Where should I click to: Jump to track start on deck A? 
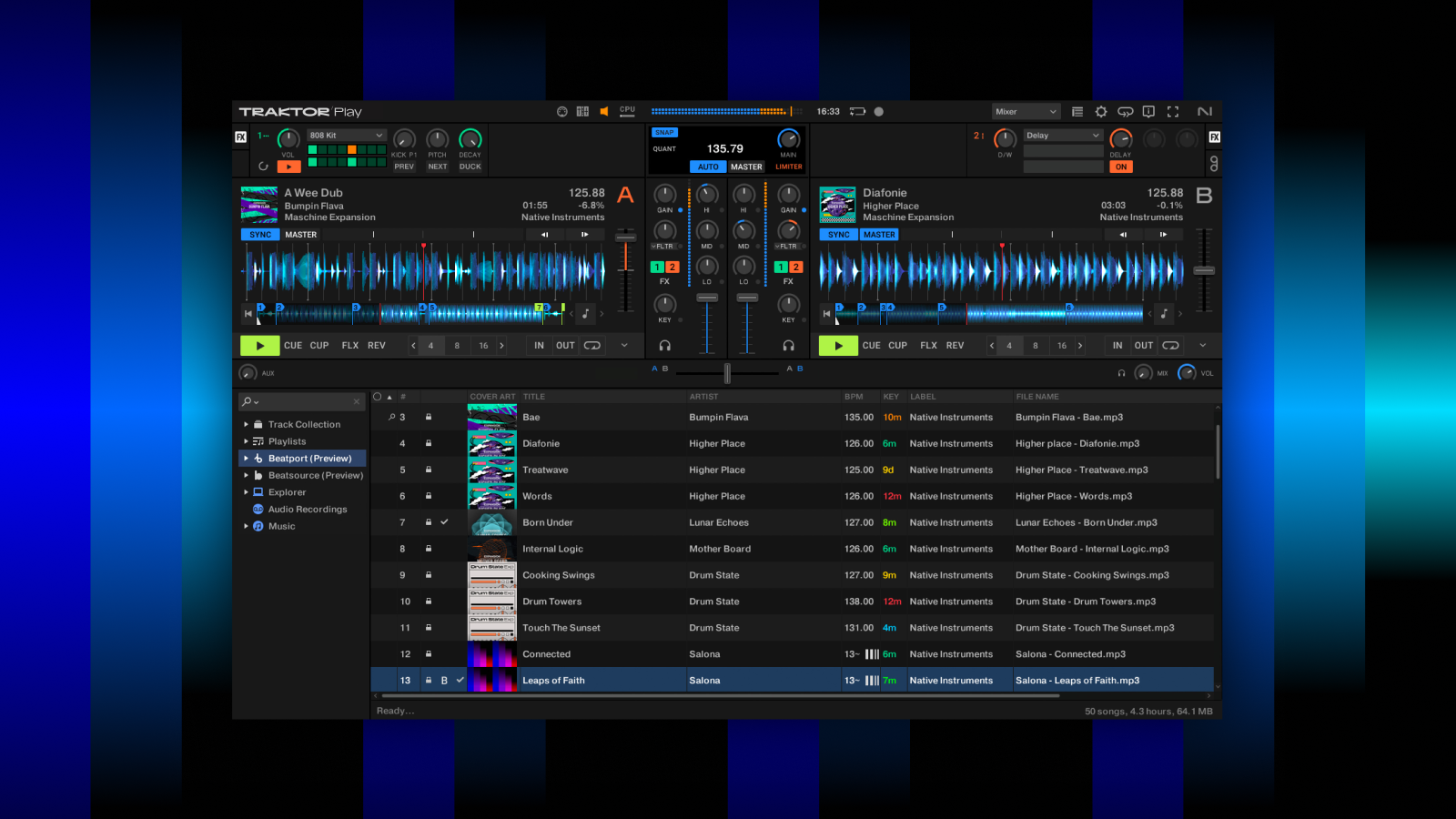coord(248,314)
